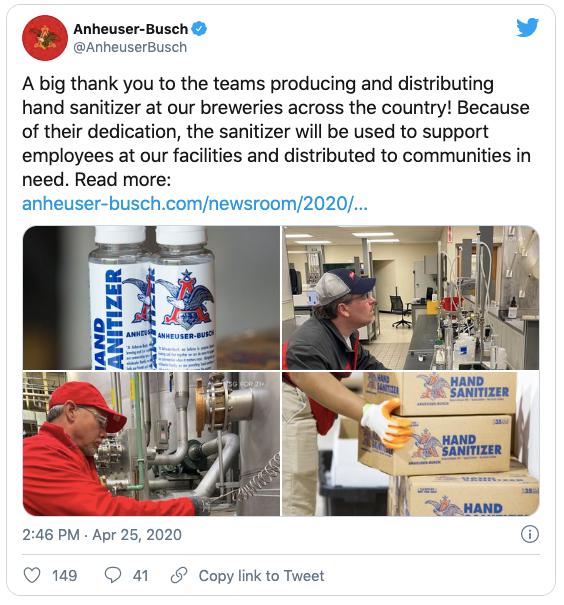Open the Anheuser-Busch profile avatar
Image resolution: width=564 pixels, height=605 pixels.
(45, 38)
